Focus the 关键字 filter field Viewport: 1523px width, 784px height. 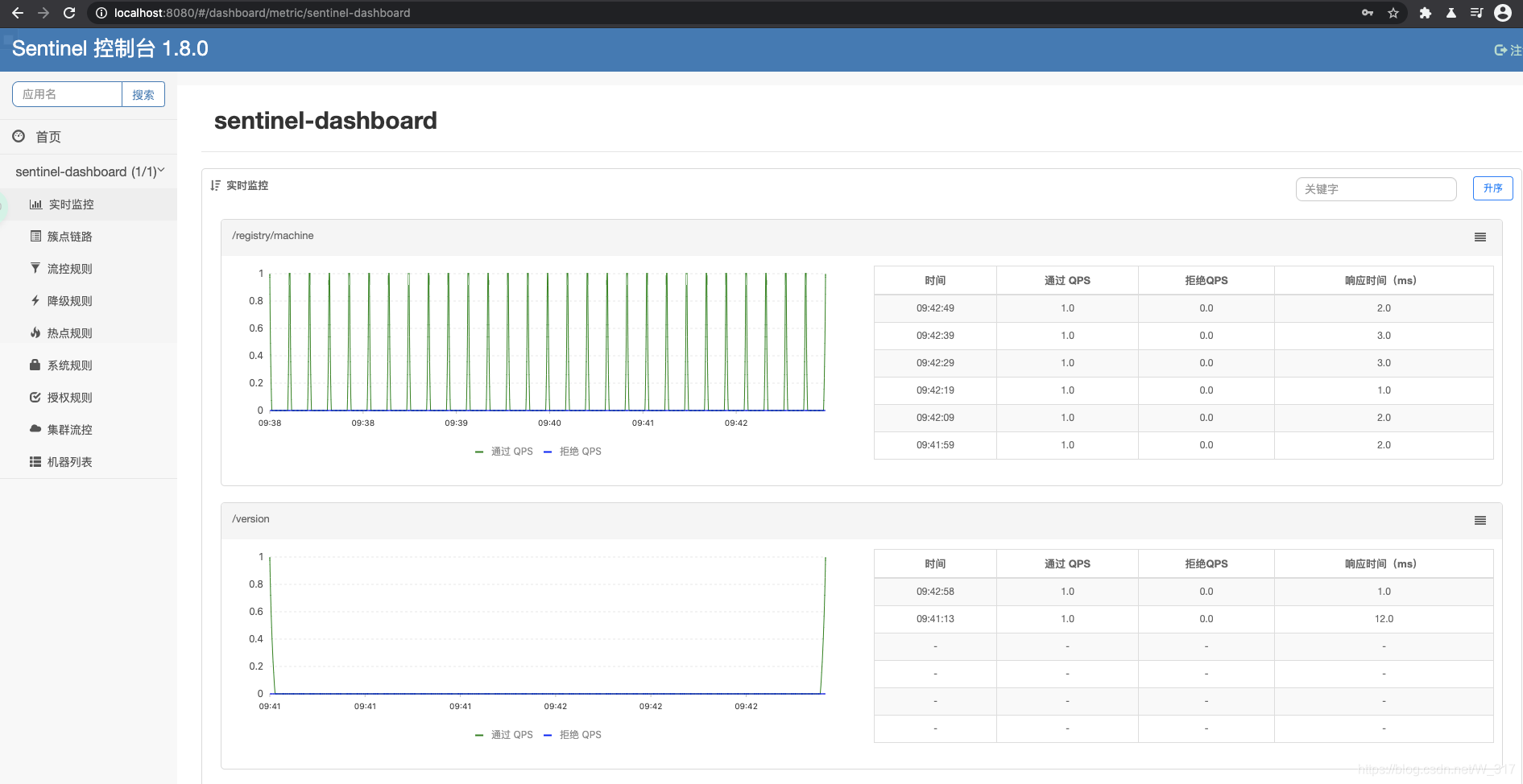(x=1376, y=189)
